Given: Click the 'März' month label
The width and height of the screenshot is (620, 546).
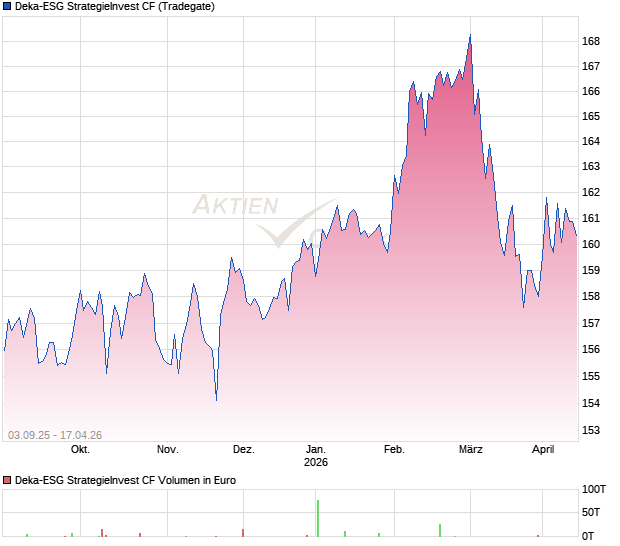Looking at the screenshot, I should point(471,450).
